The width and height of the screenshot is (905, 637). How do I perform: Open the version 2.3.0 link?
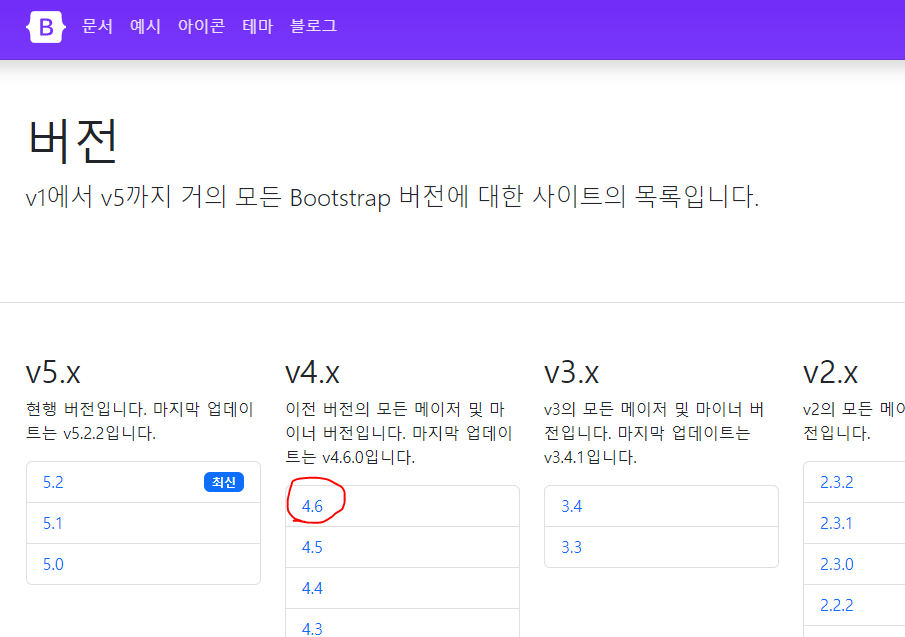(x=836, y=564)
